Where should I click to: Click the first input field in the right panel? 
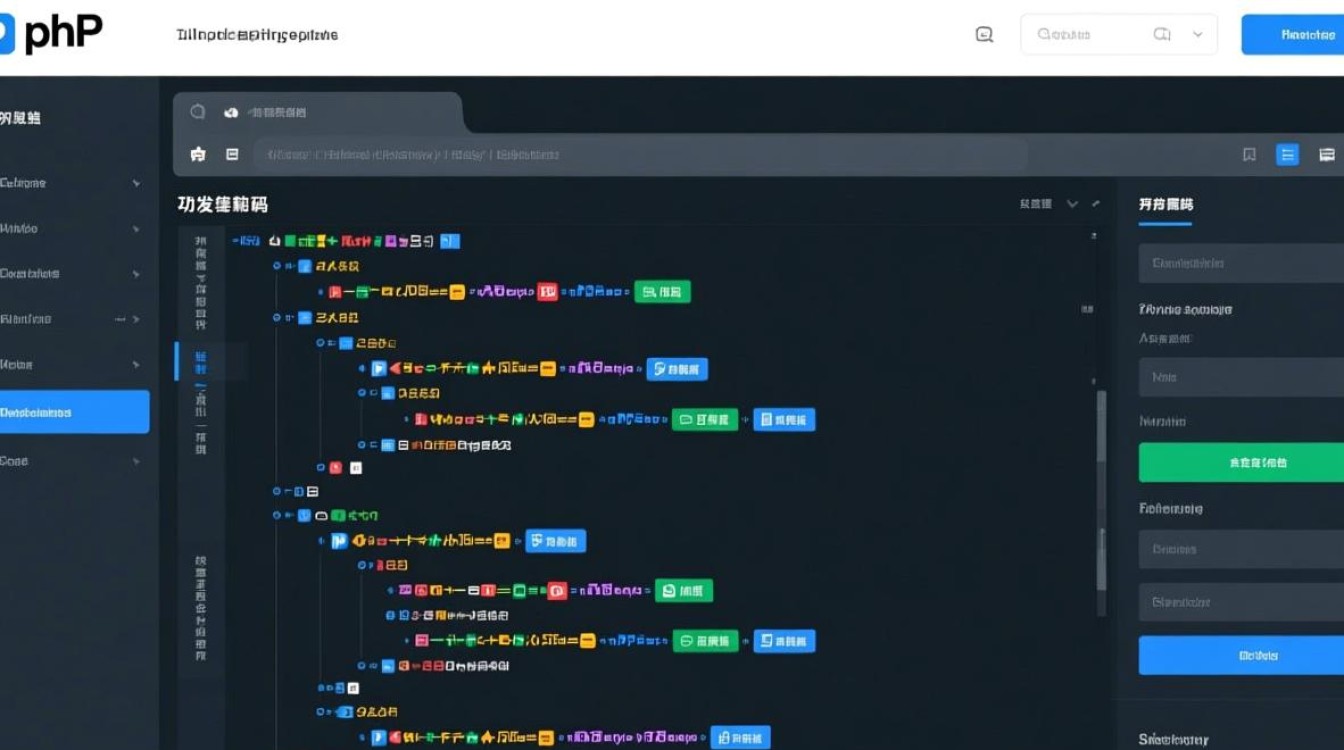click(x=1240, y=263)
